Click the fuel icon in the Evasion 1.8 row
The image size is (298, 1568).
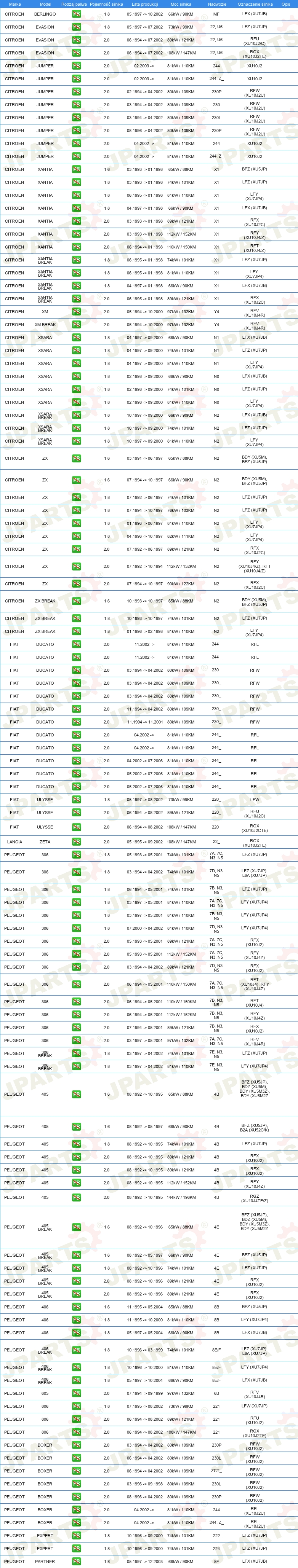[x=76, y=27]
